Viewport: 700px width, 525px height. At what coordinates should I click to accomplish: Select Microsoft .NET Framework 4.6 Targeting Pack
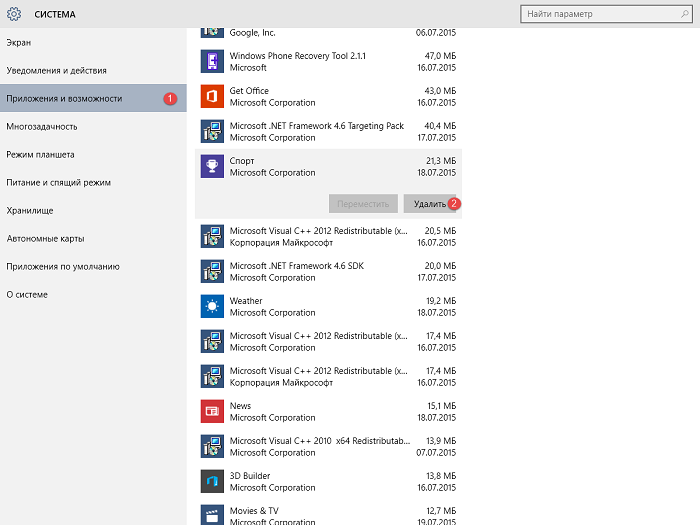(x=328, y=131)
